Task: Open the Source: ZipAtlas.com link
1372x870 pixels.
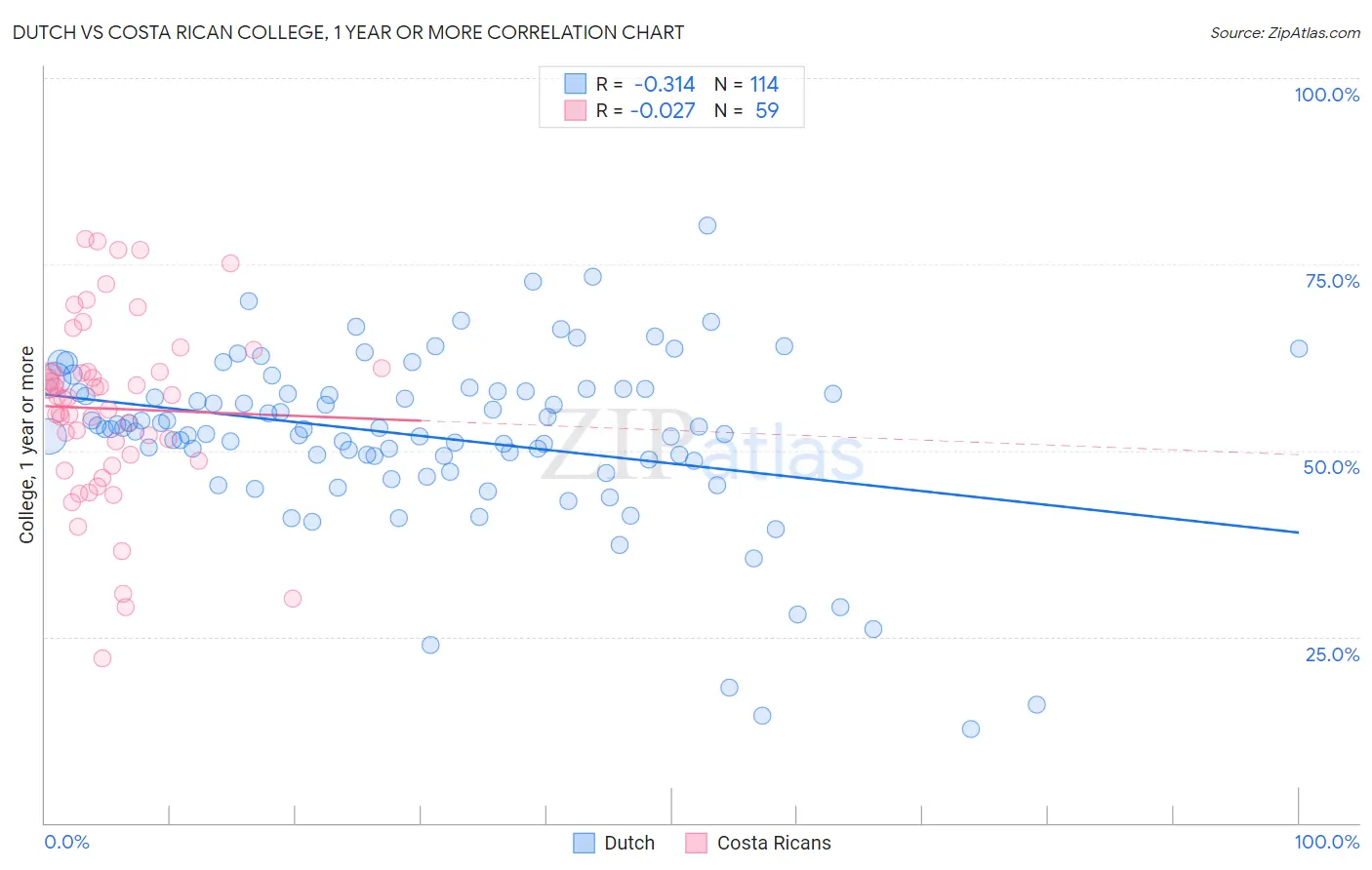Action: pyautogui.click(x=1285, y=32)
